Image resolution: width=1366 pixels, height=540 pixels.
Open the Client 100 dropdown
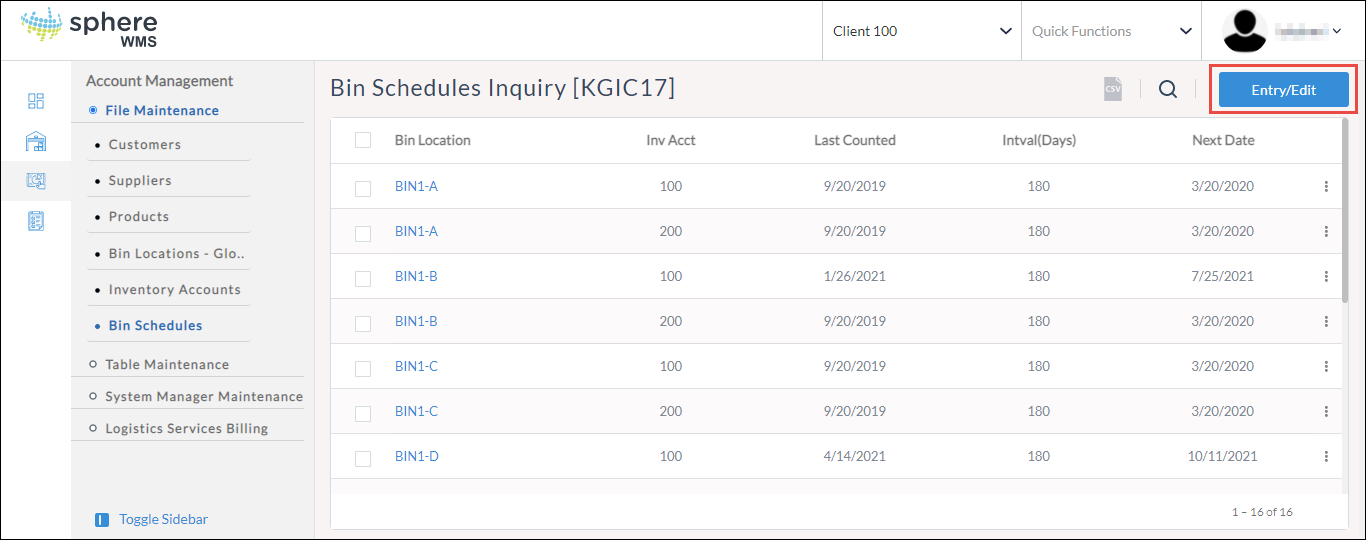click(x=921, y=31)
